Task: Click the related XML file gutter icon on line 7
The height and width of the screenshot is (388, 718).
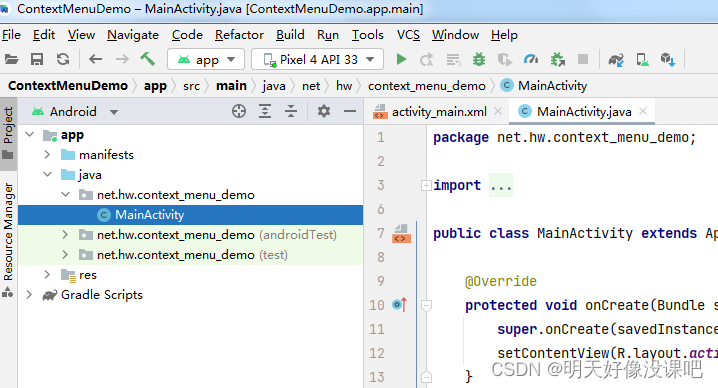Action: (401, 234)
